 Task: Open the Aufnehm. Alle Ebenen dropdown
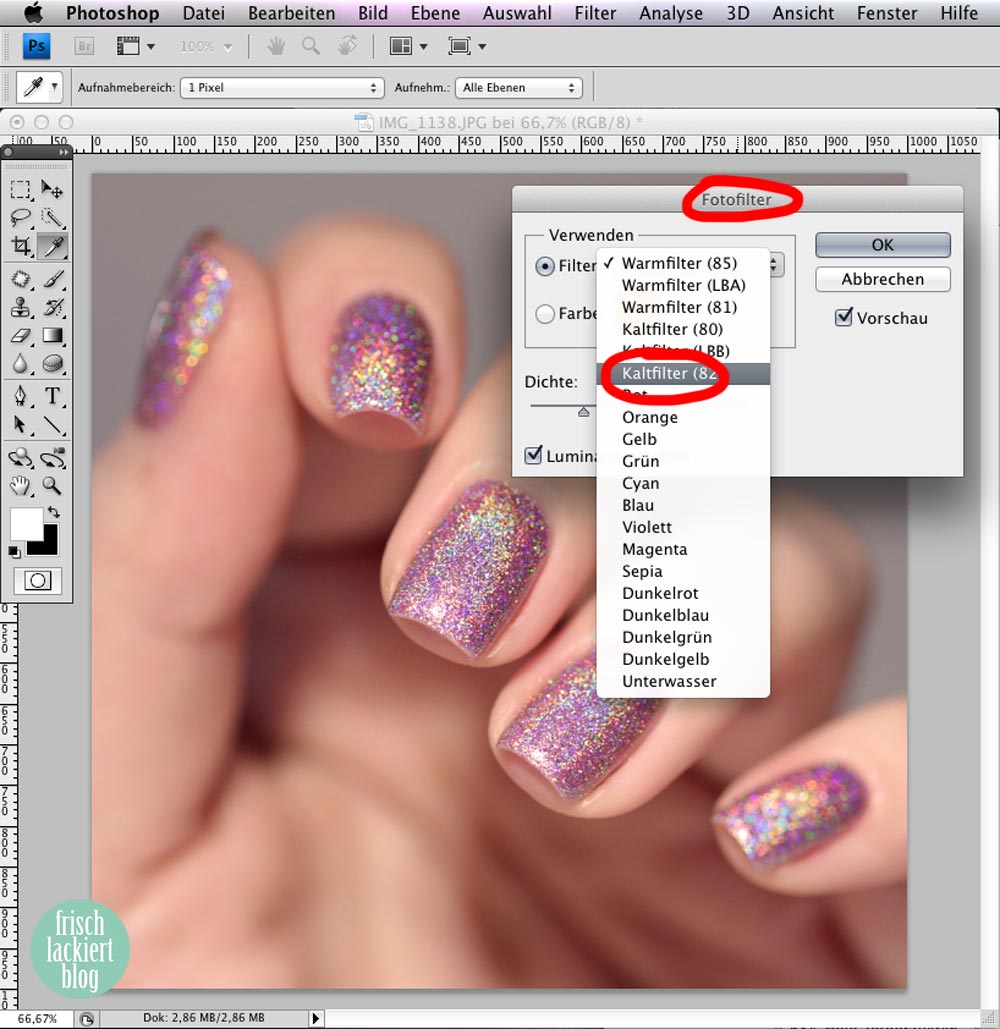518,87
